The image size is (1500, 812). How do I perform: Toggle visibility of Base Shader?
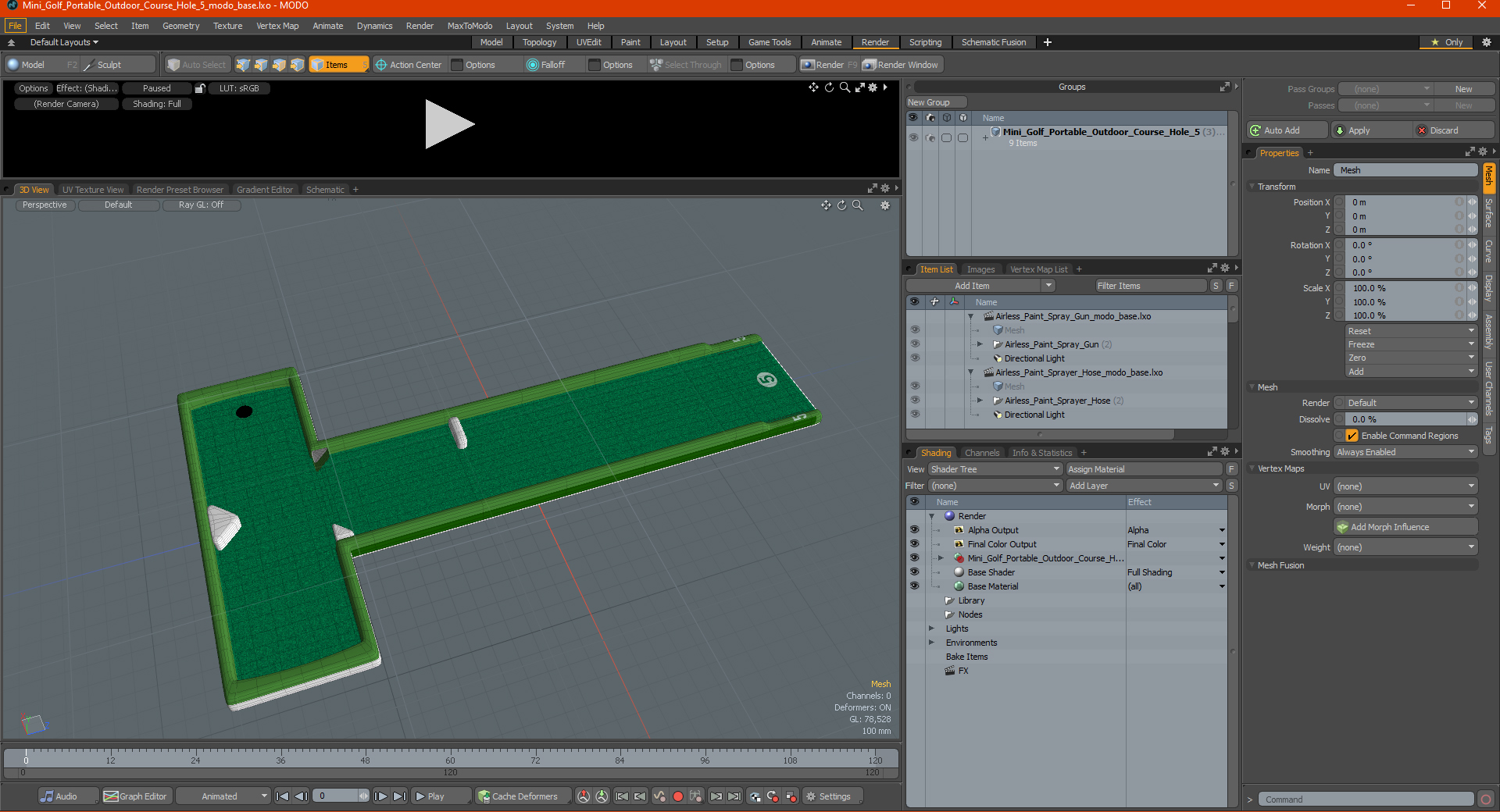click(914, 572)
